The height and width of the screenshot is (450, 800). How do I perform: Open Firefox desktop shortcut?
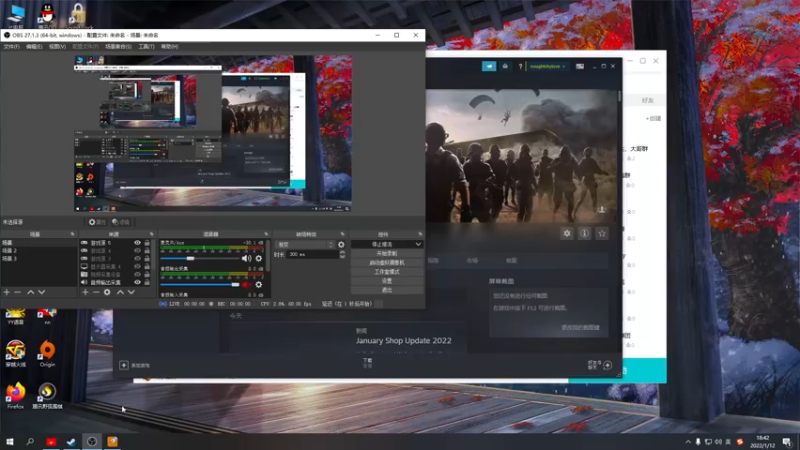click(x=15, y=396)
